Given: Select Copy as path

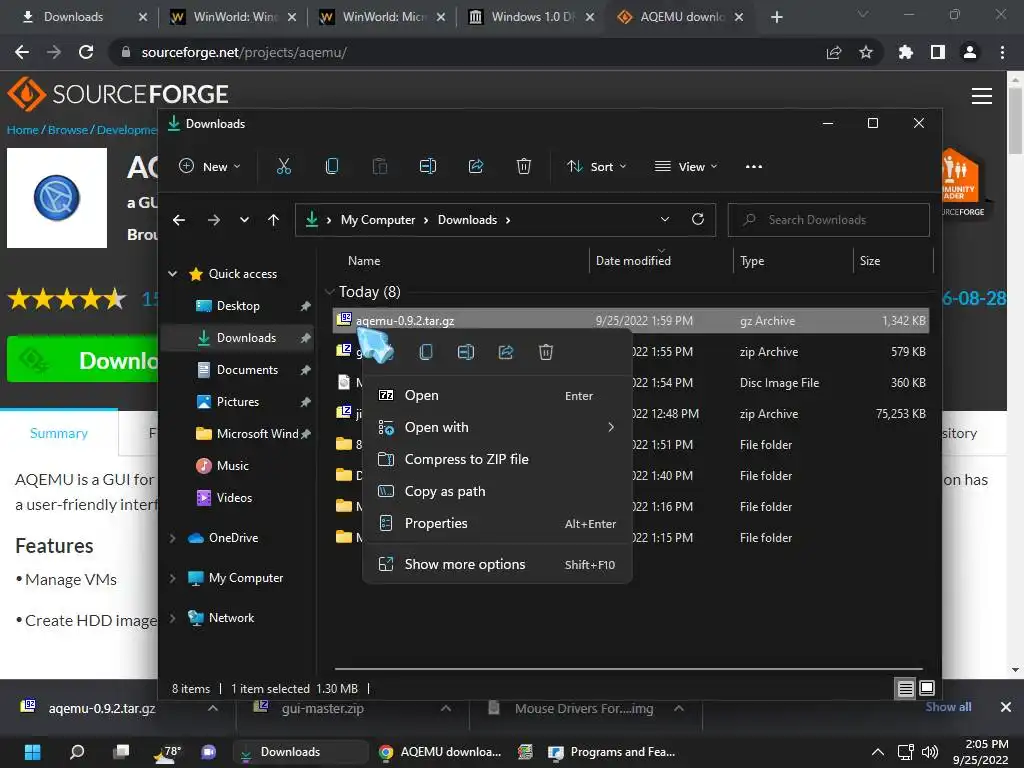Looking at the screenshot, I should pos(497,491).
